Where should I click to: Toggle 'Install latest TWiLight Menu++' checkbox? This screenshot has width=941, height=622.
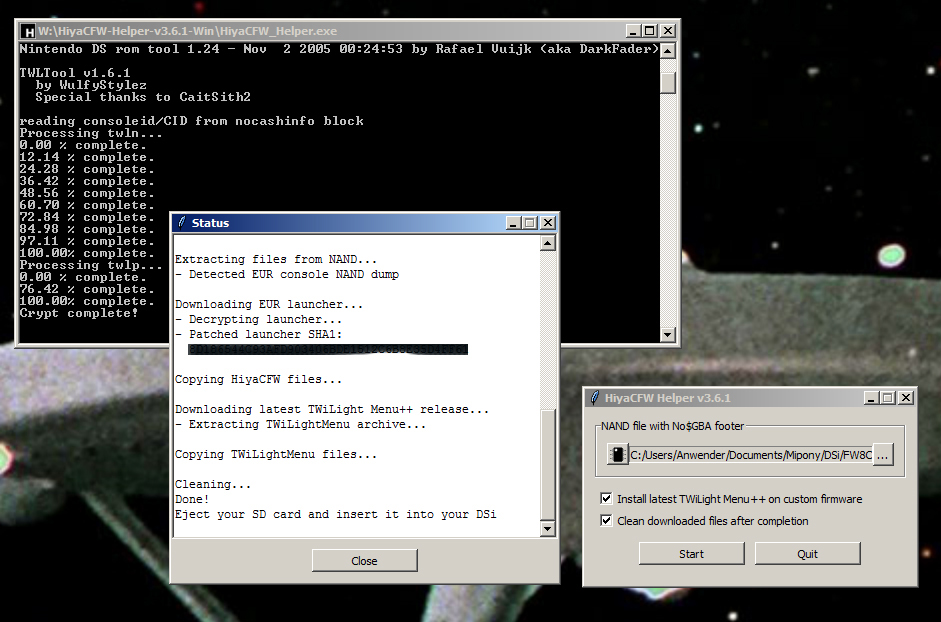pos(606,498)
